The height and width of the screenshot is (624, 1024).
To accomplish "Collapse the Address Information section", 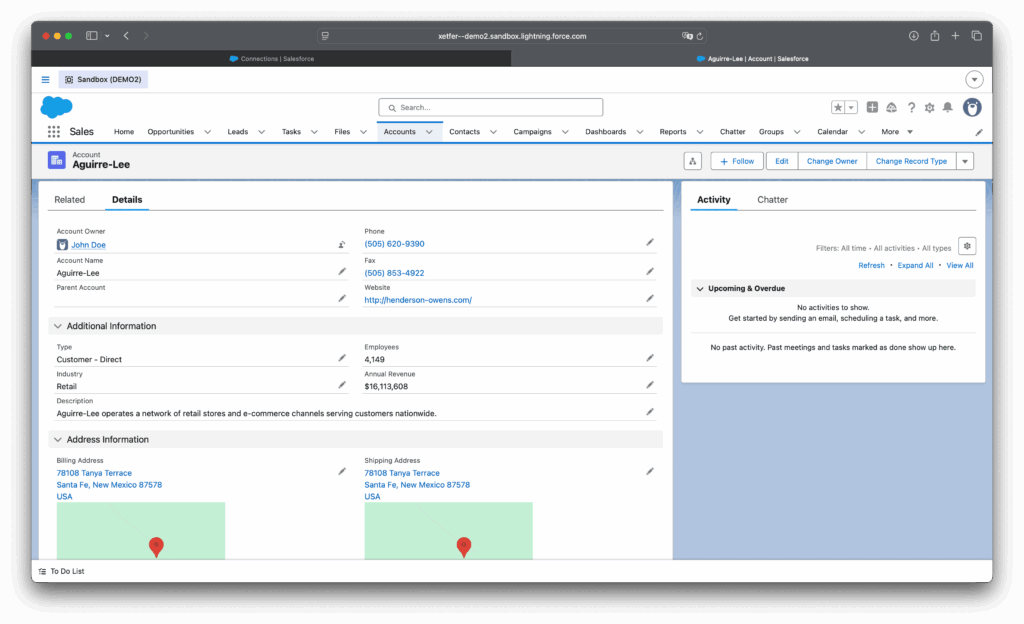I will point(57,440).
